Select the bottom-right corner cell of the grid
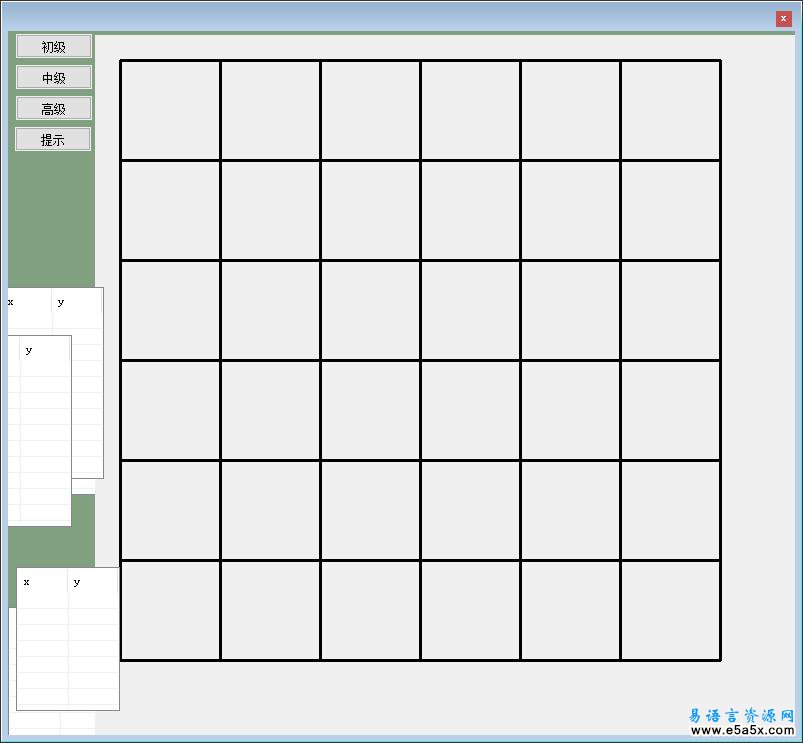This screenshot has width=803, height=743. [x=670, y=610]
